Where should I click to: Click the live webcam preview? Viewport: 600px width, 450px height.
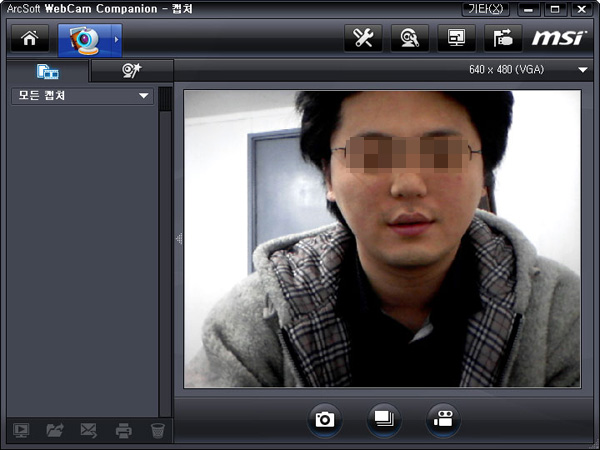382,239
